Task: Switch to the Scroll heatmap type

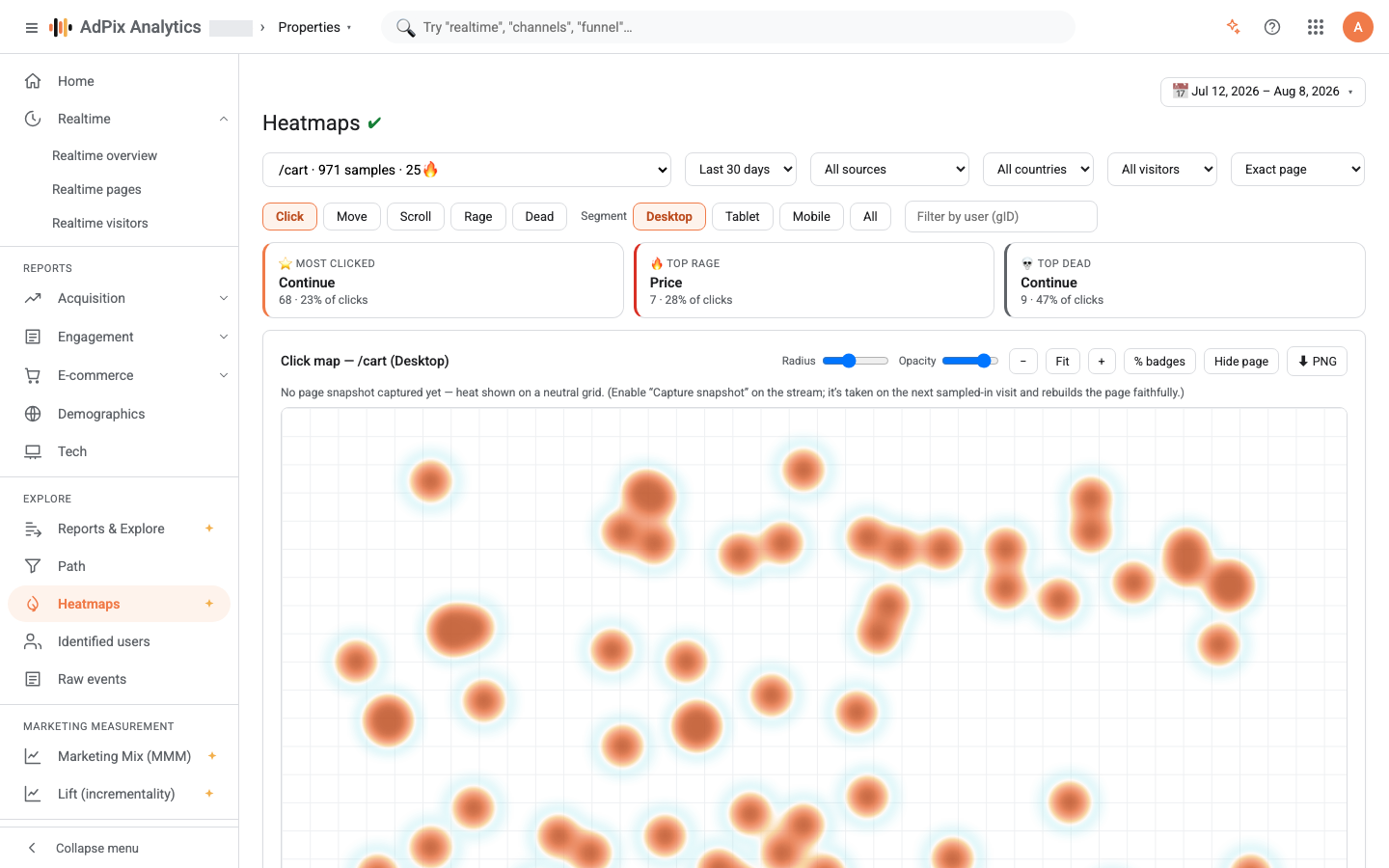Action: 416,216
